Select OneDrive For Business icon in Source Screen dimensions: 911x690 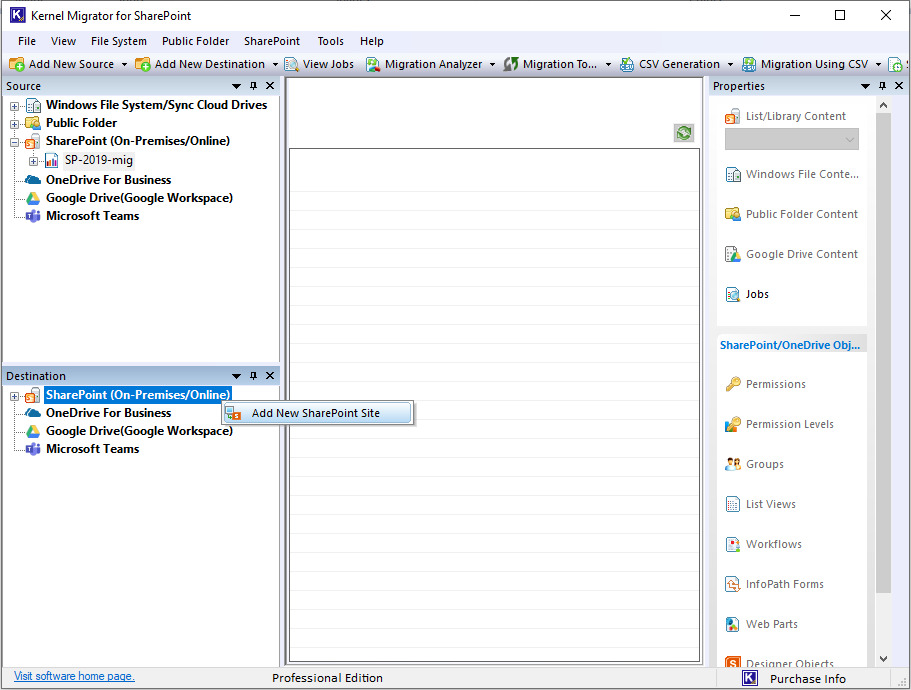click(33, 180)
